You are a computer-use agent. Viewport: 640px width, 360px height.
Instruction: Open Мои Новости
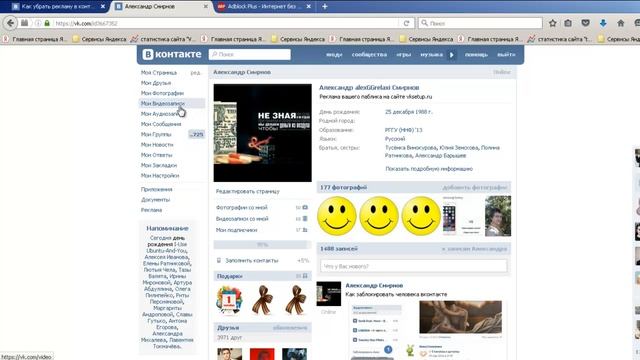point(157,144)
